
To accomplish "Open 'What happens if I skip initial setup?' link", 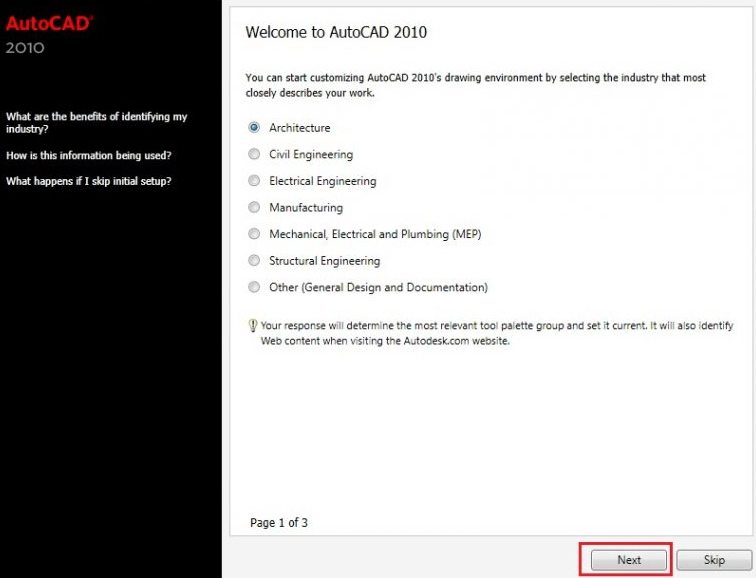I will click(89, 181).
